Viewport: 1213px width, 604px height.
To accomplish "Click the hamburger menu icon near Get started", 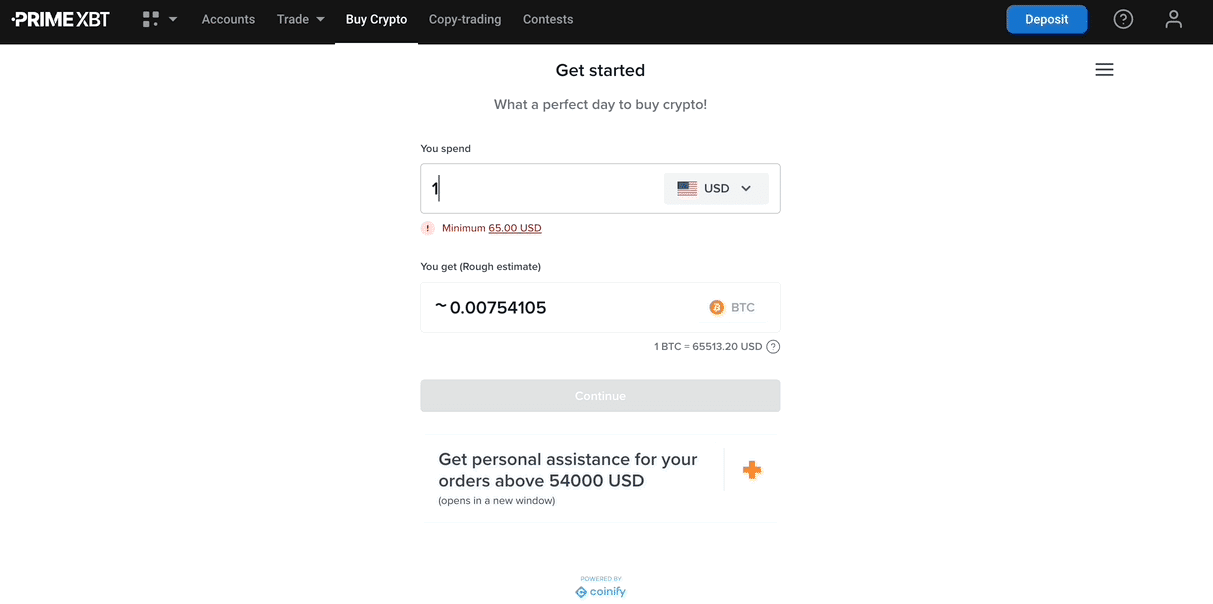I will (x=1104, y=69).
